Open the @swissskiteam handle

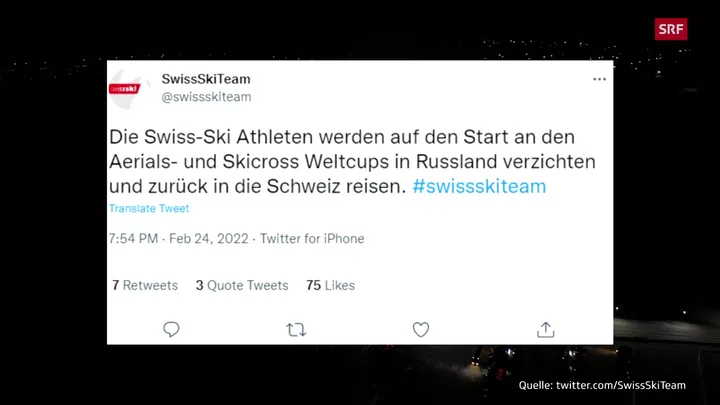(x=206, y=97)
